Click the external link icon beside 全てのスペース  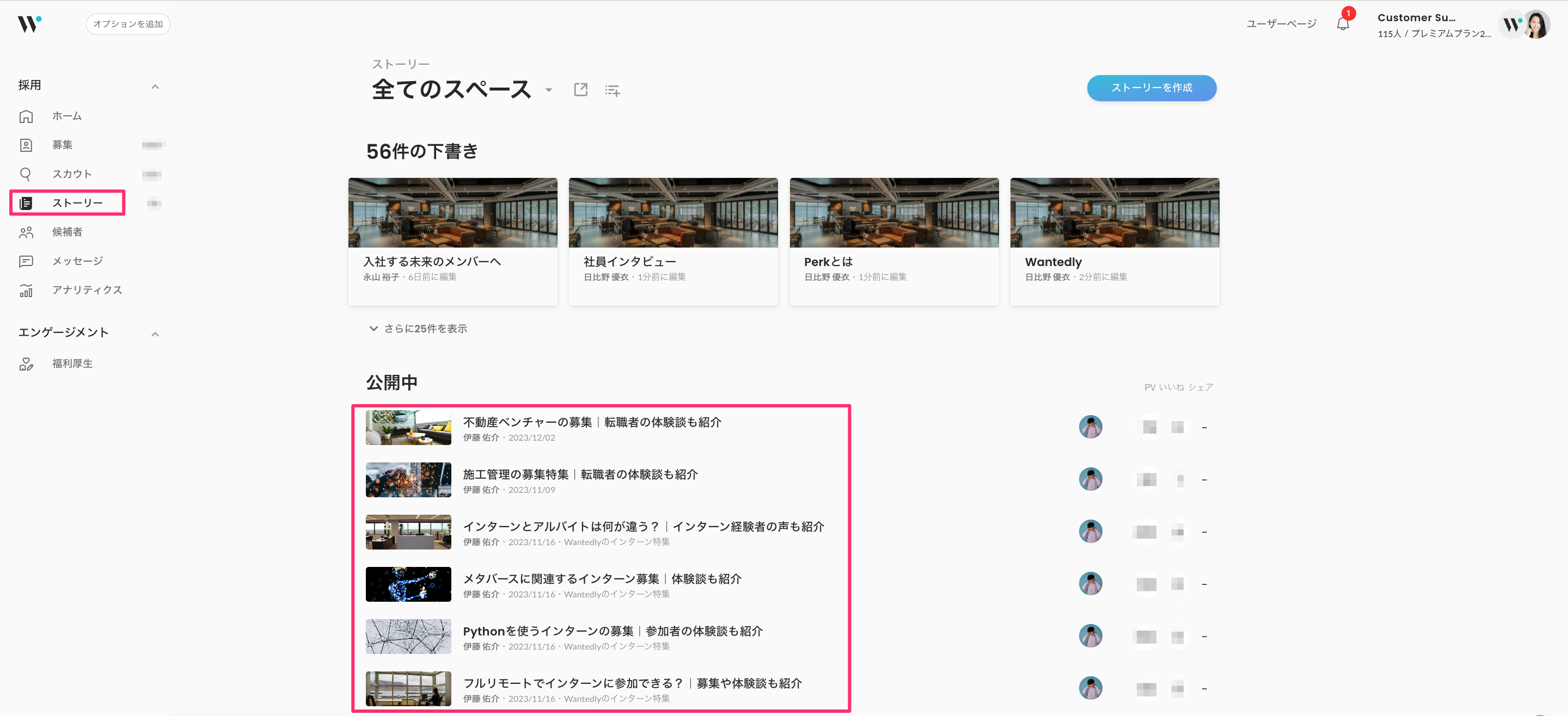click(580, 89)
